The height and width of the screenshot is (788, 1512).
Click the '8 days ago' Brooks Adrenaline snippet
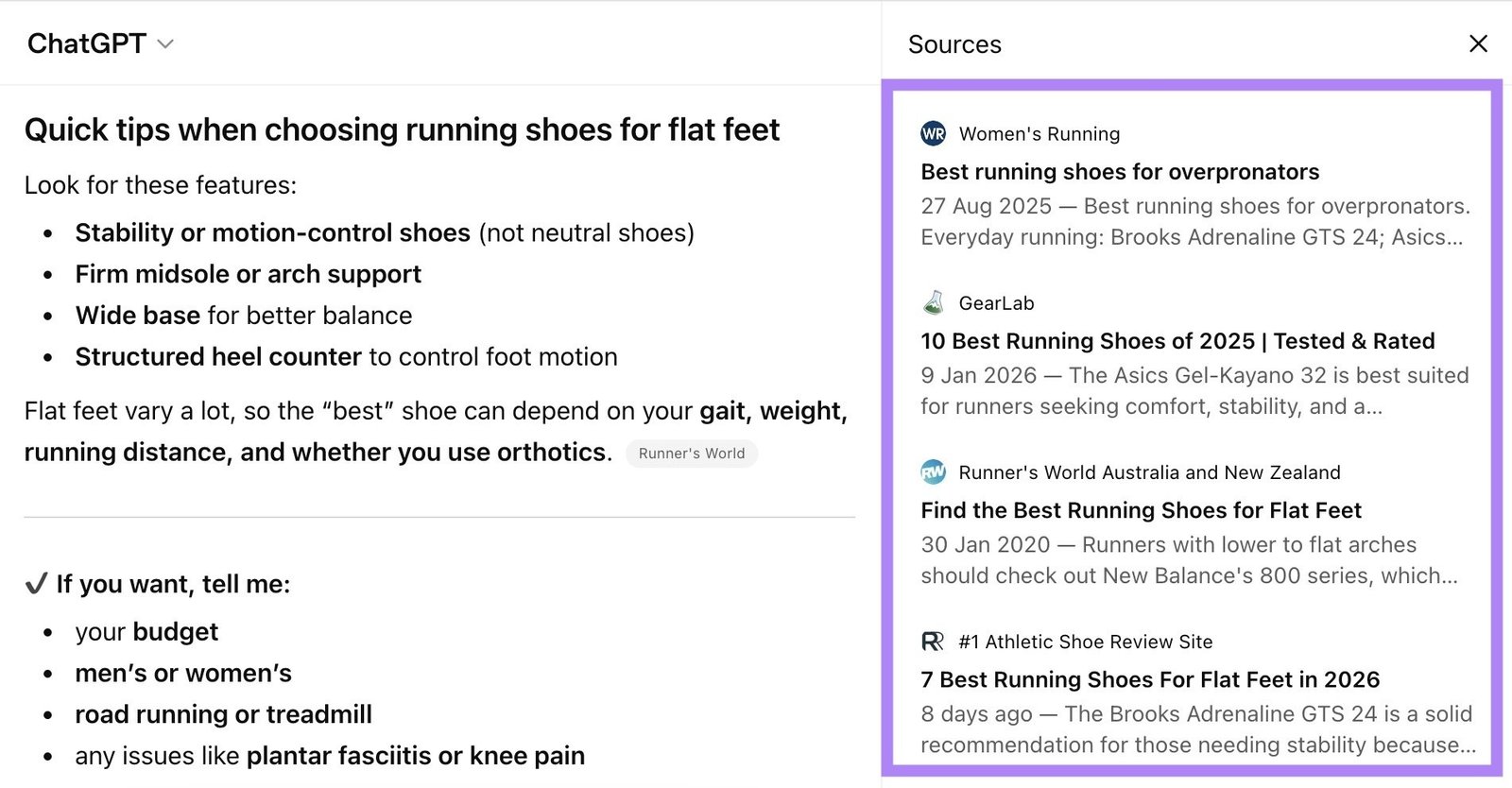click(x=1197, y=728)
